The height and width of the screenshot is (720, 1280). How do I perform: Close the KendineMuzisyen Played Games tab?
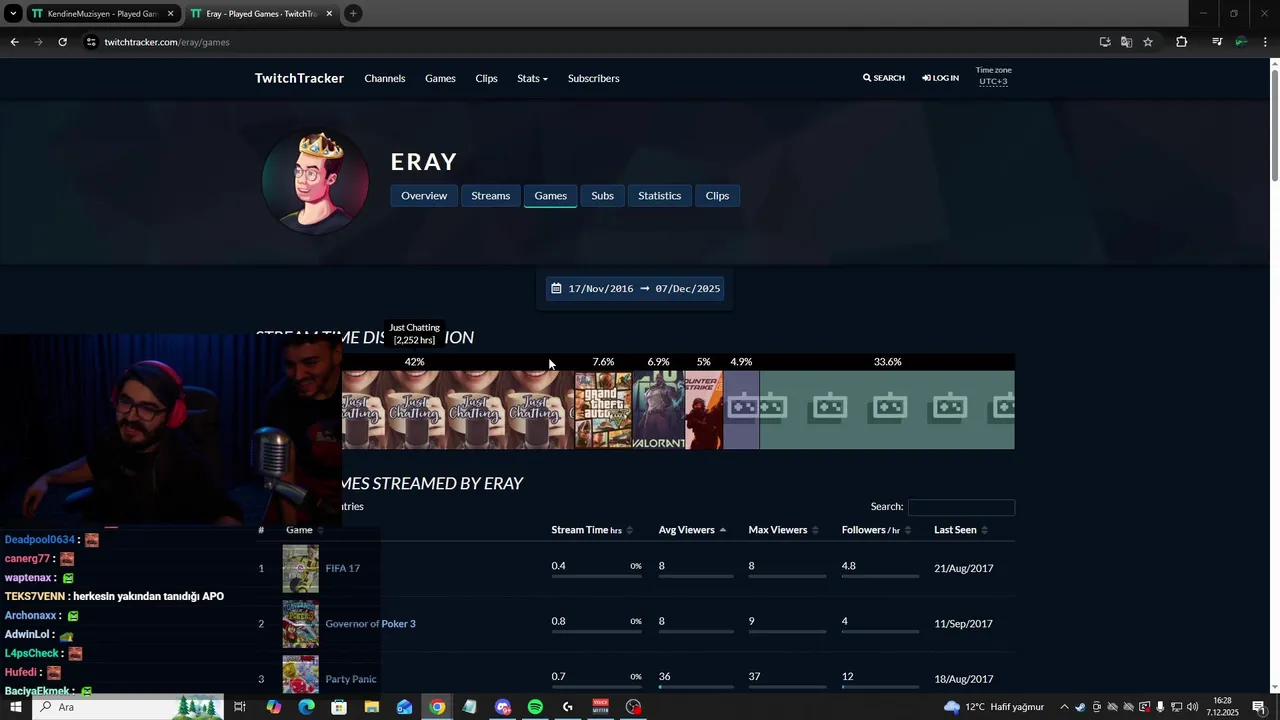tap(170, 14)
